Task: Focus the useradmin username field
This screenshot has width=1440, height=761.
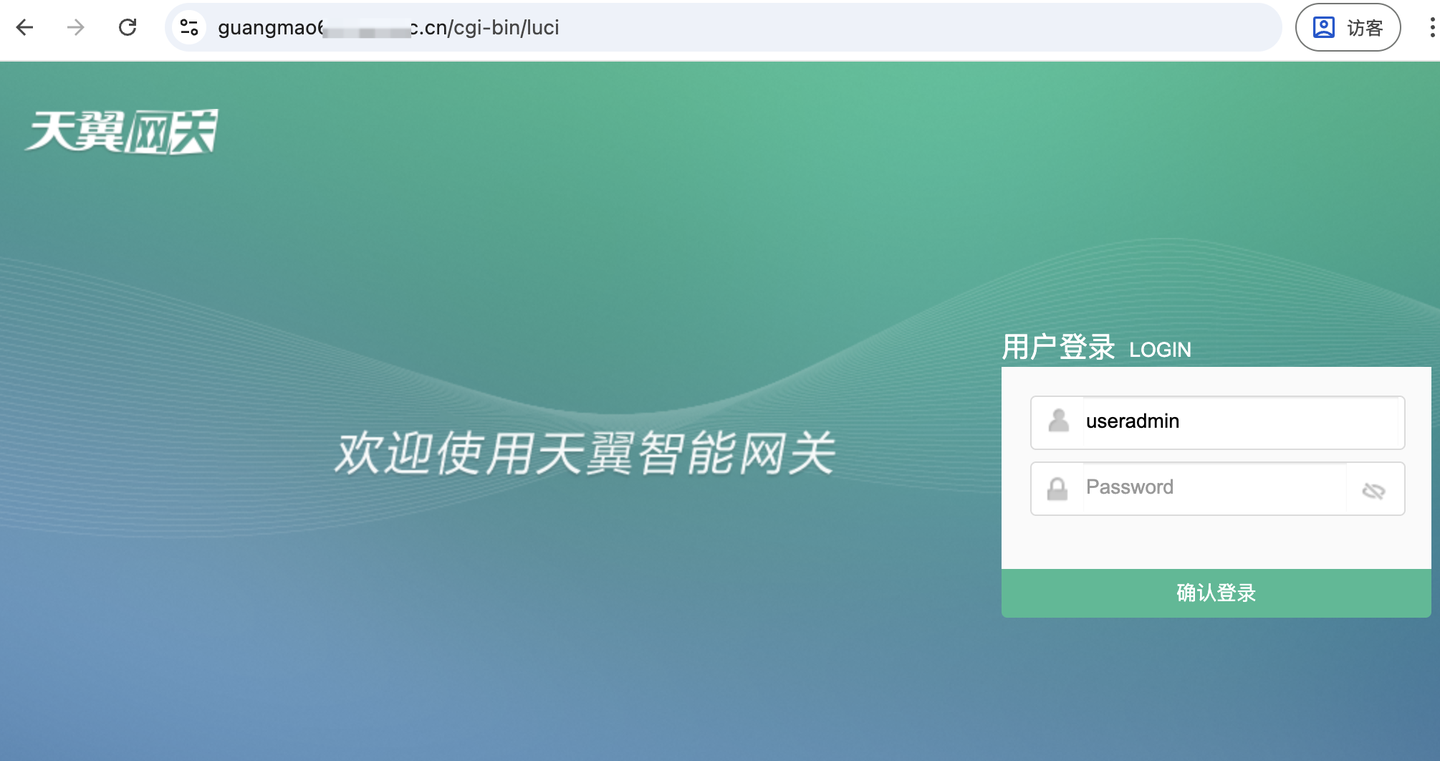Action: (x=1217, y=422)
